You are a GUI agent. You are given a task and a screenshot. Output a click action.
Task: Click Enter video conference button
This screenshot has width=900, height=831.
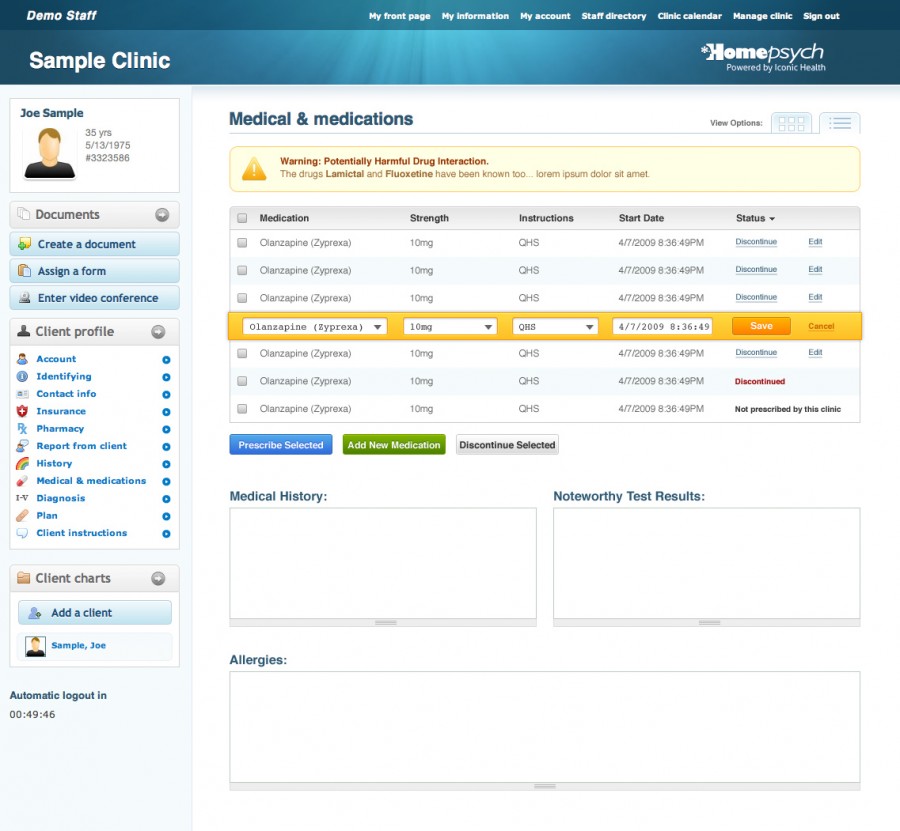pyautogui.click(x=95, y=298)
